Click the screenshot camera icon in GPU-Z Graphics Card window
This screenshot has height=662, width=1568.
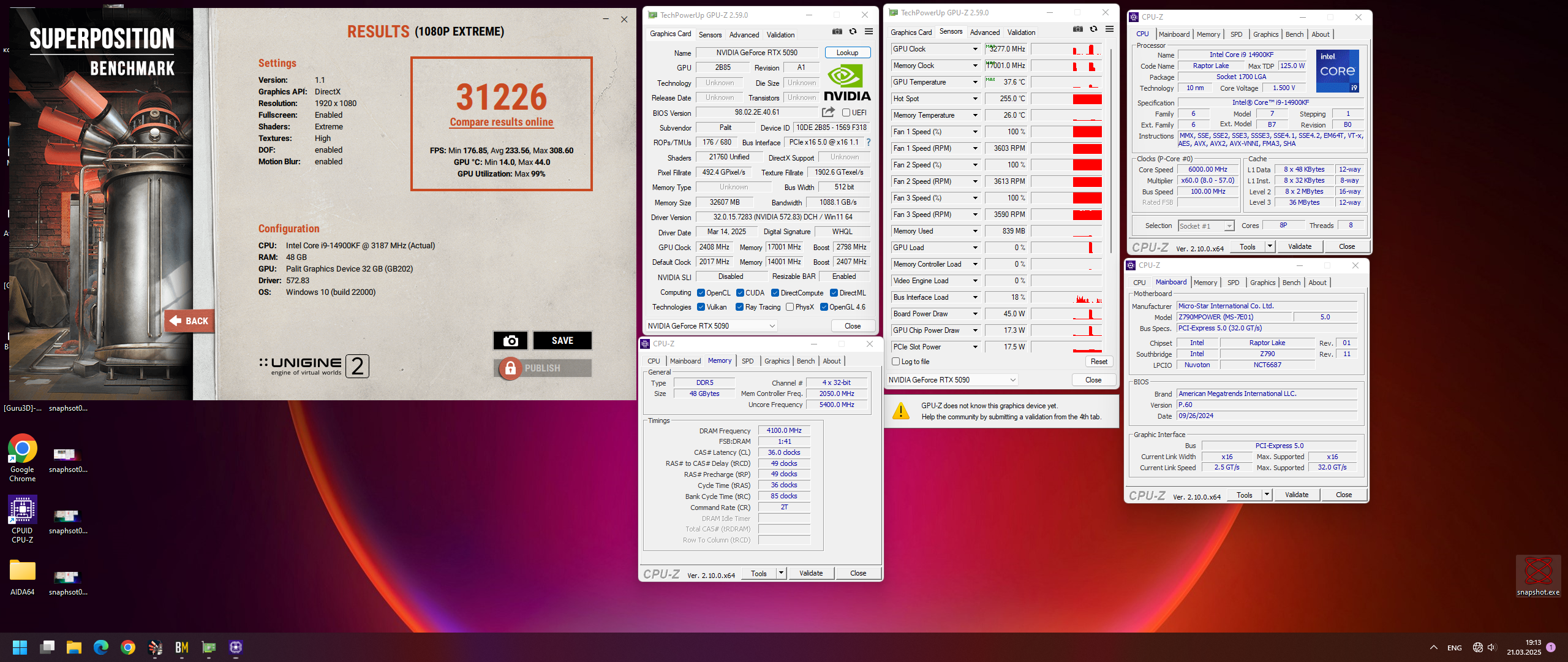[x=837, y=32]
